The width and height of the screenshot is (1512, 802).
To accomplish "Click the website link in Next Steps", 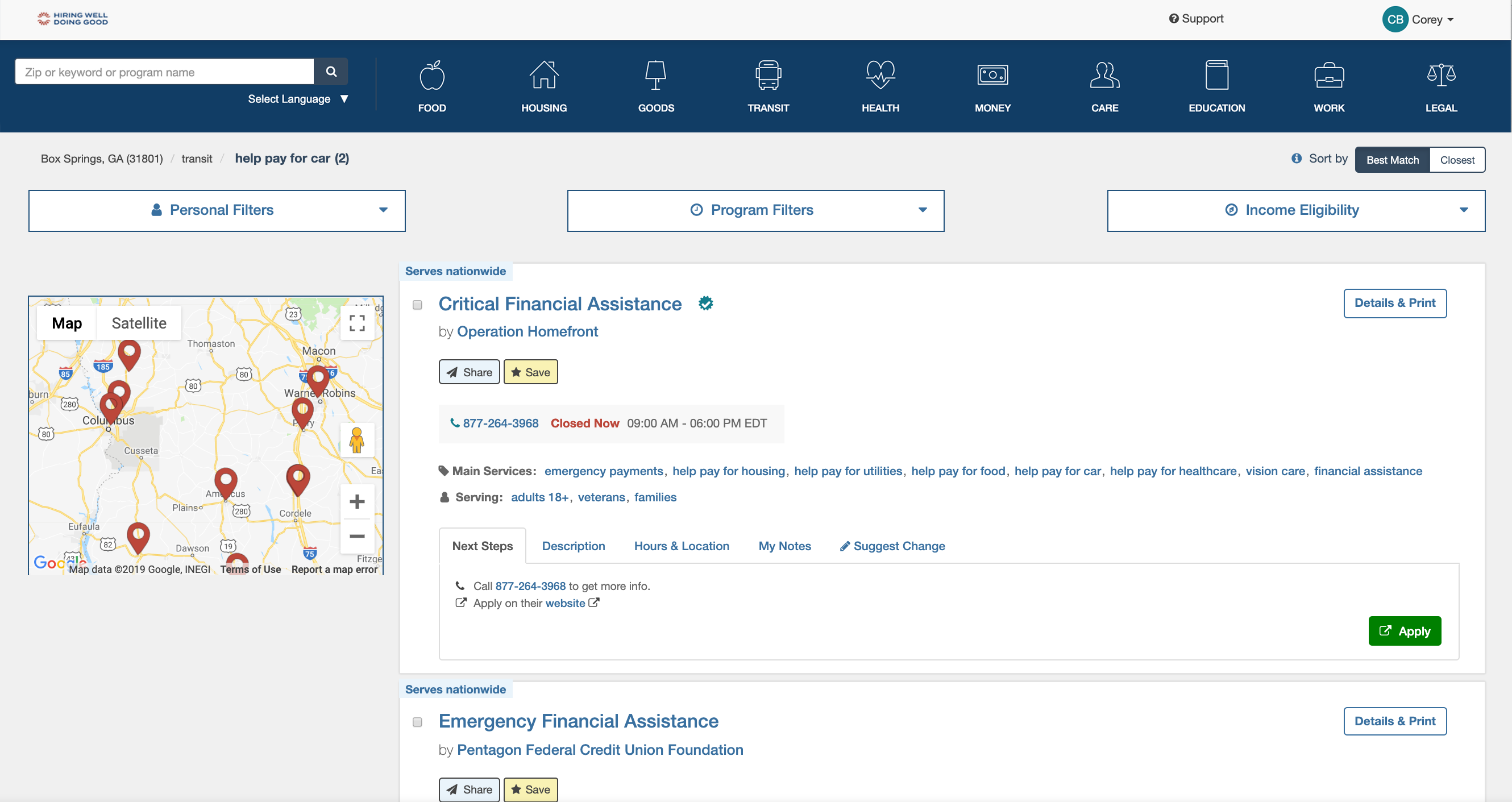I will click(x=564, y=603).
